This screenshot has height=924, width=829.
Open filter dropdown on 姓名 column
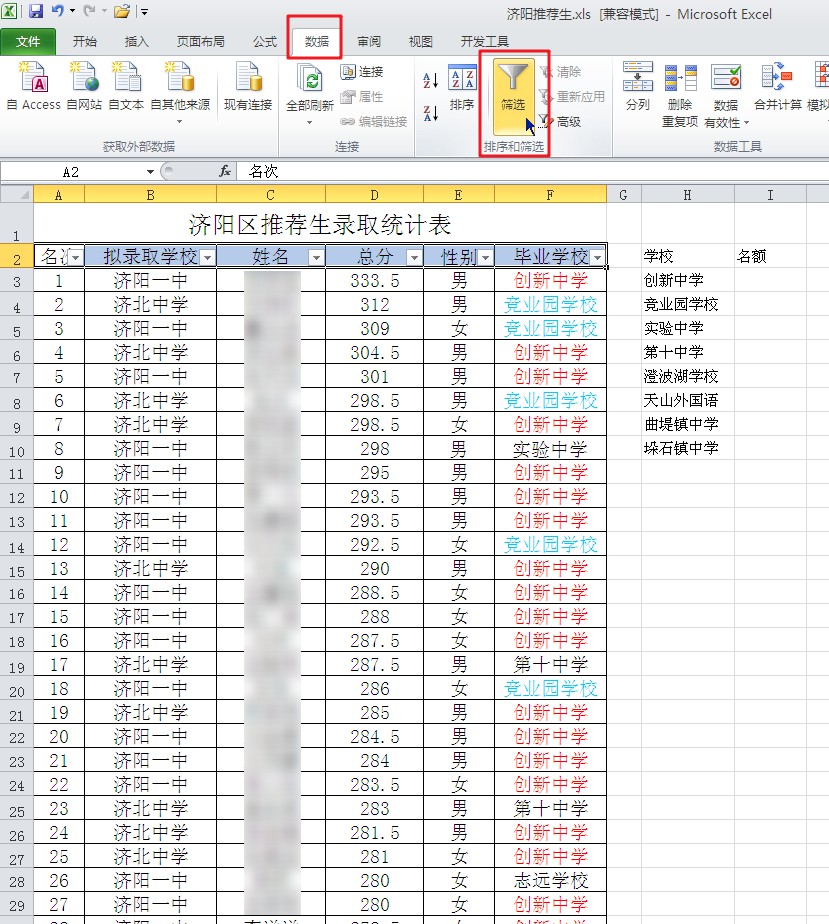316,258
